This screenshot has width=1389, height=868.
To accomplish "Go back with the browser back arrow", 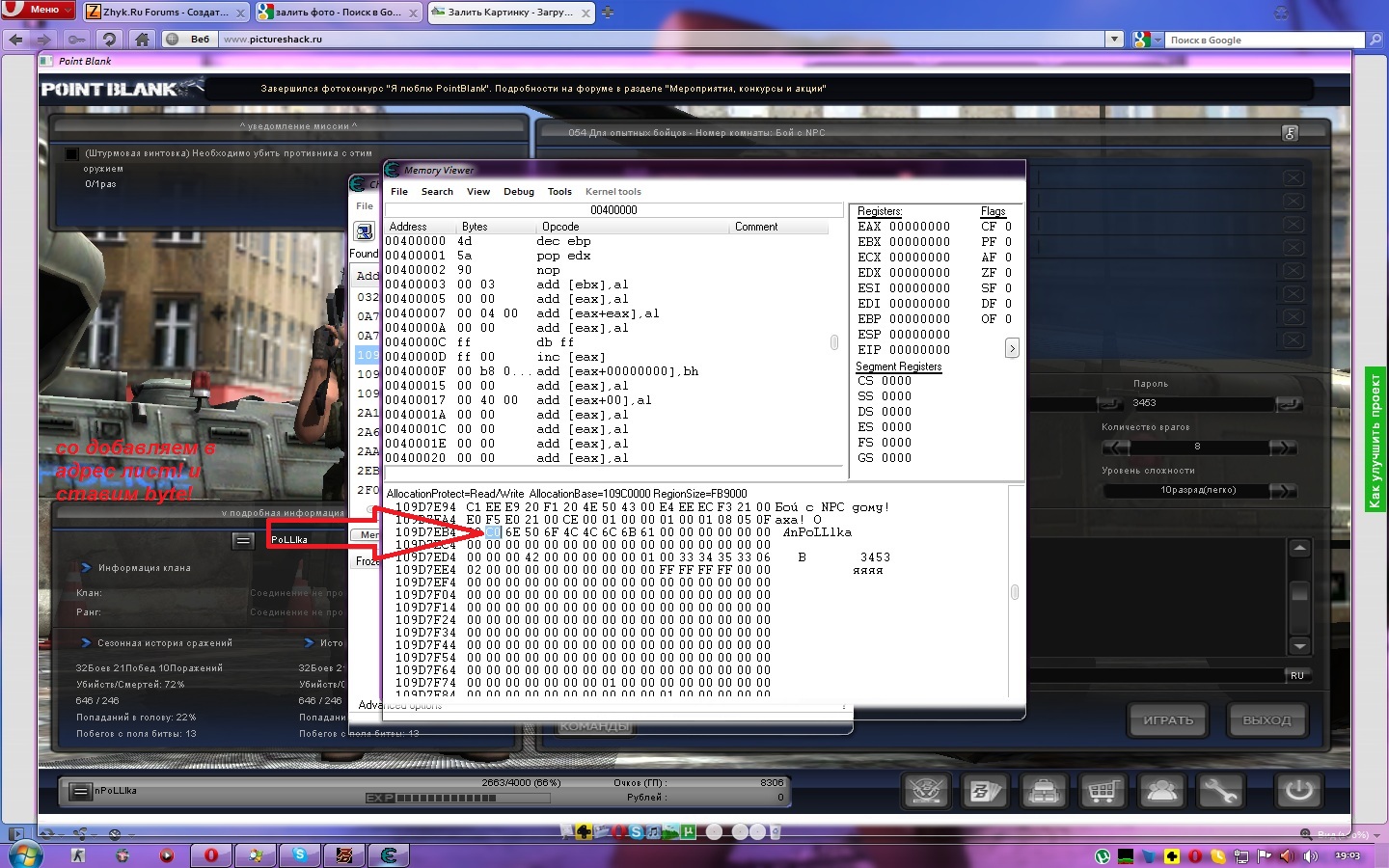I will [15, 40].
